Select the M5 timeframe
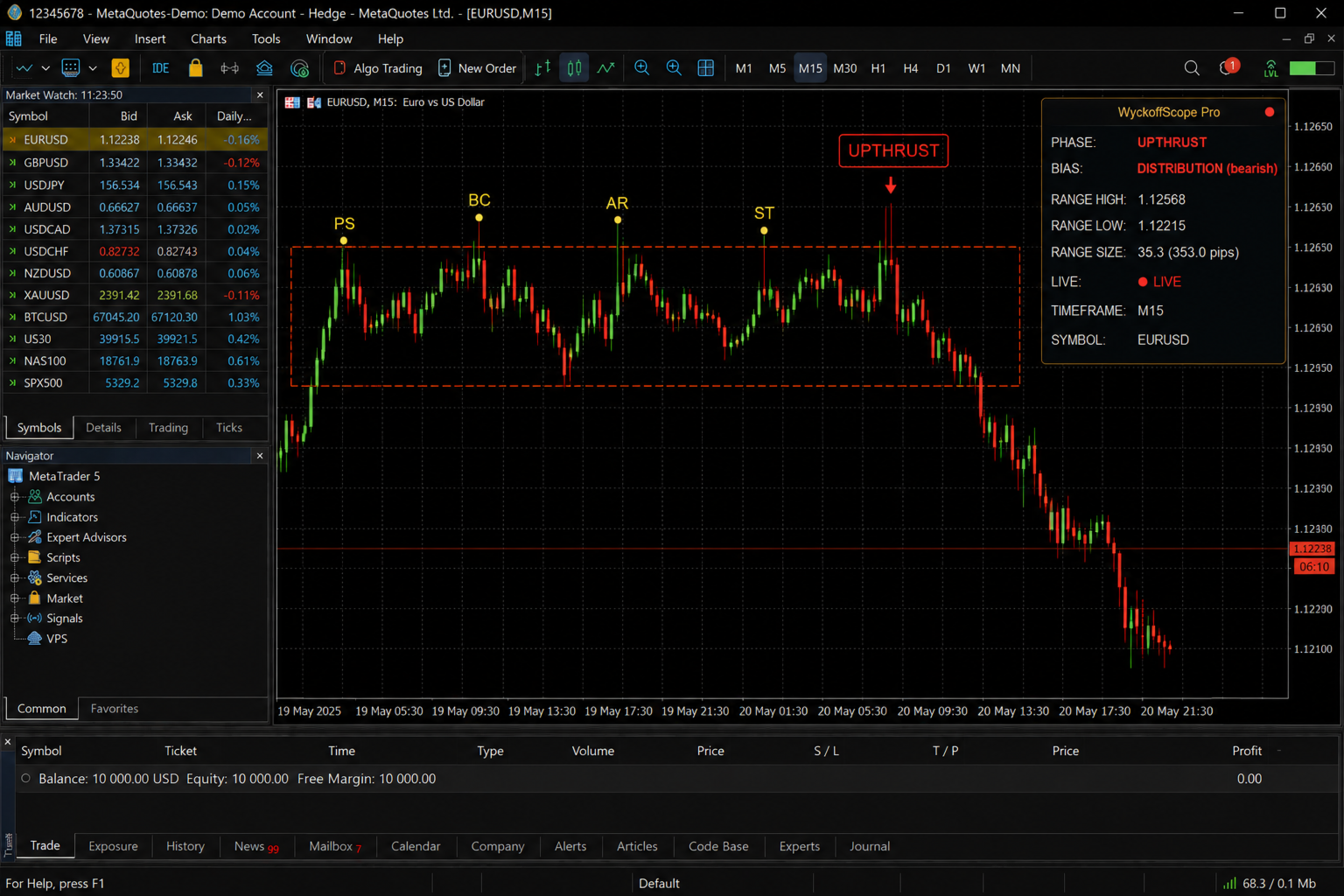Viewport: 1344px width, 896px height. (777, 68)
